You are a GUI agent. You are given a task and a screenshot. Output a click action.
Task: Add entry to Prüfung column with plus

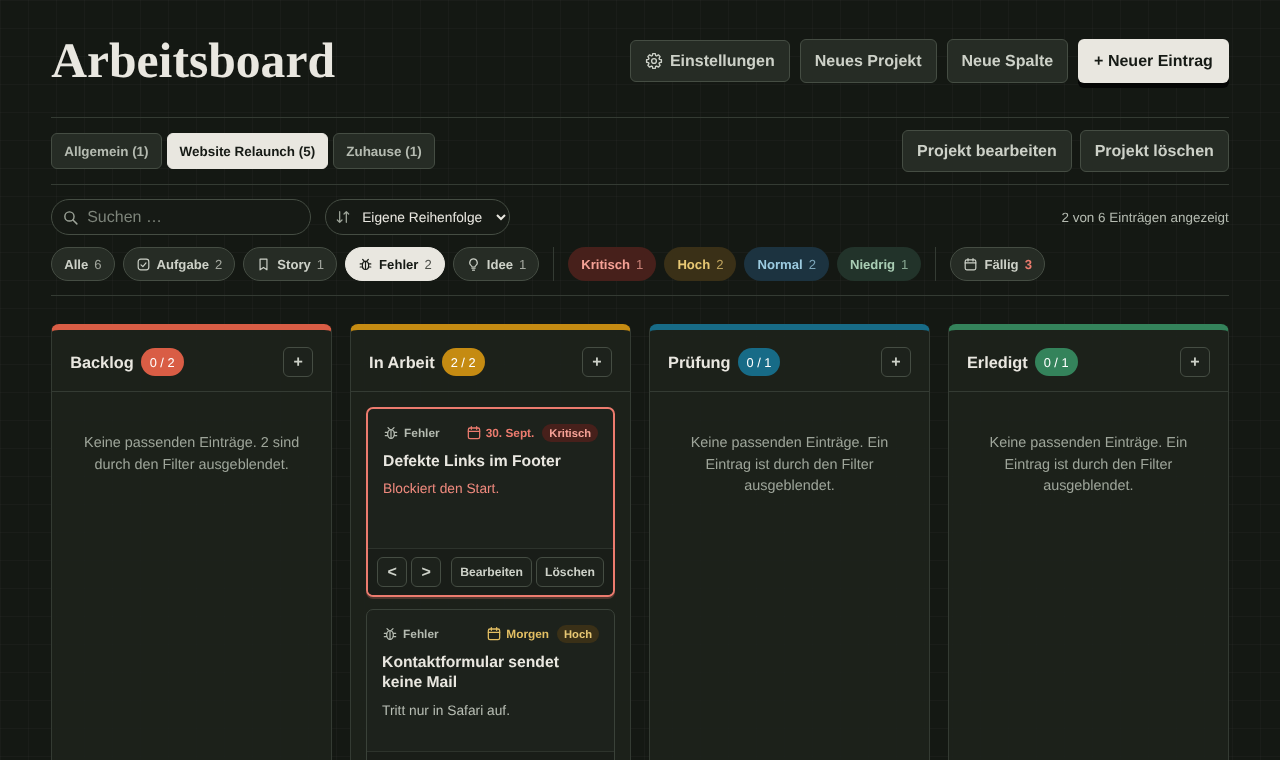pos(896,362)
